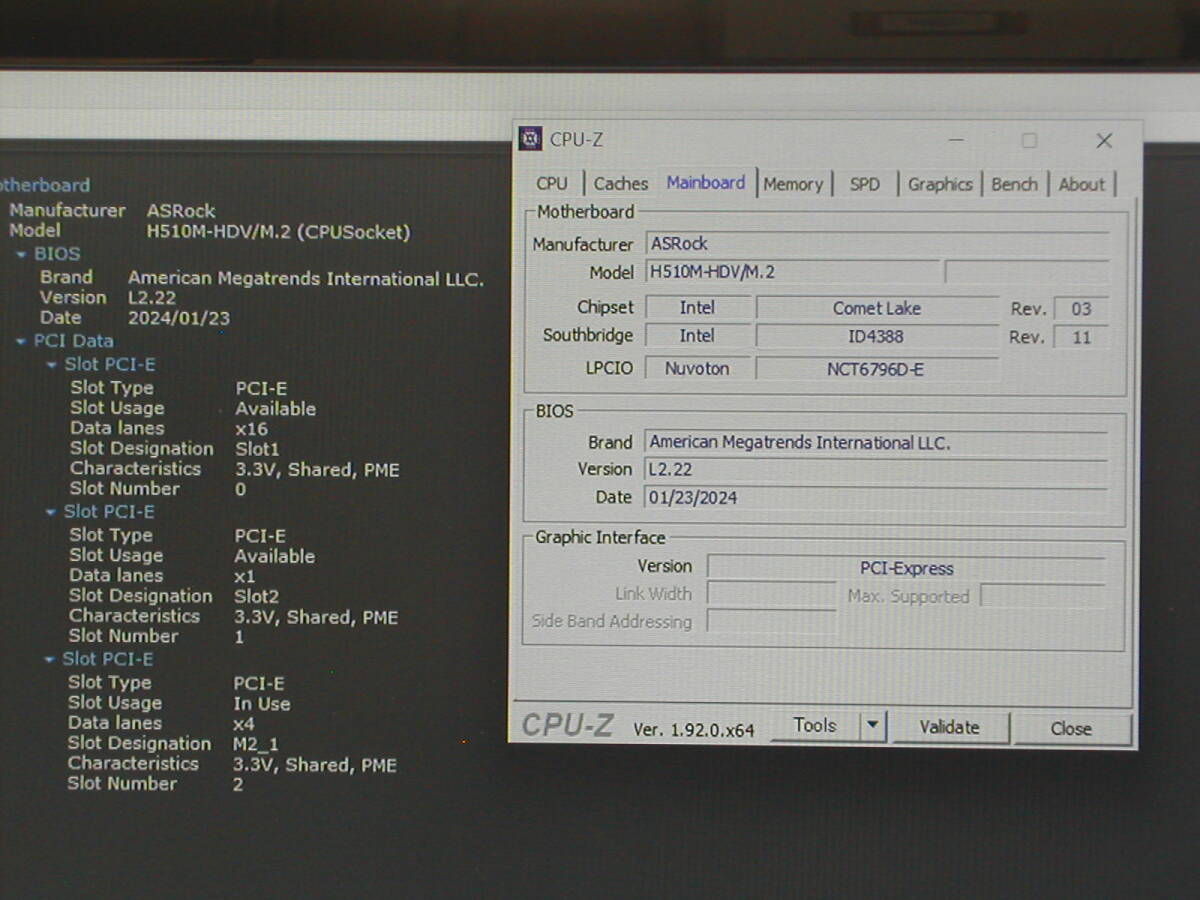
Task: Click the CPU-Z app icon in title bar
Action: (x=530, y=139)
